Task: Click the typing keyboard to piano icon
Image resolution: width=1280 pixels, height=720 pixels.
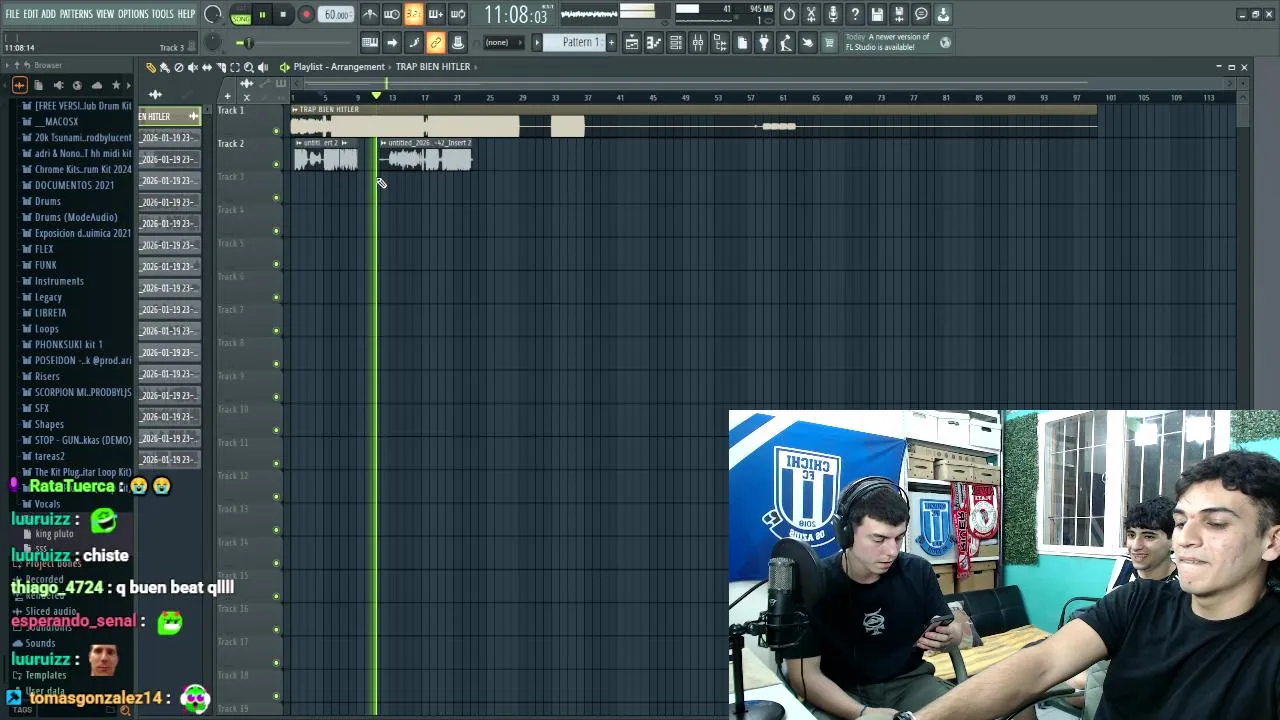Action: tap(370, 43)
